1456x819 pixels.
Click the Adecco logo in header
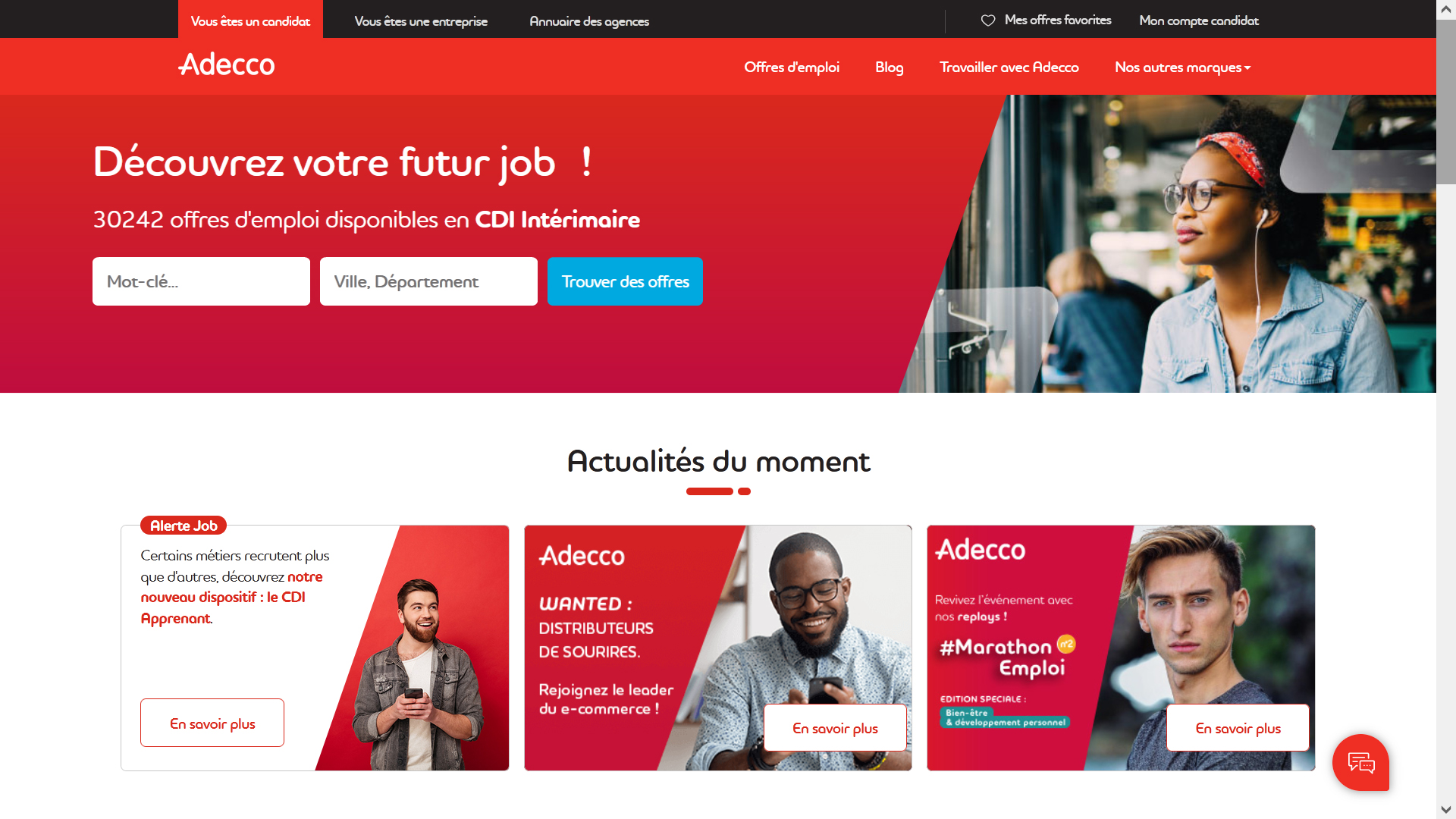click(x=226, y=65)
